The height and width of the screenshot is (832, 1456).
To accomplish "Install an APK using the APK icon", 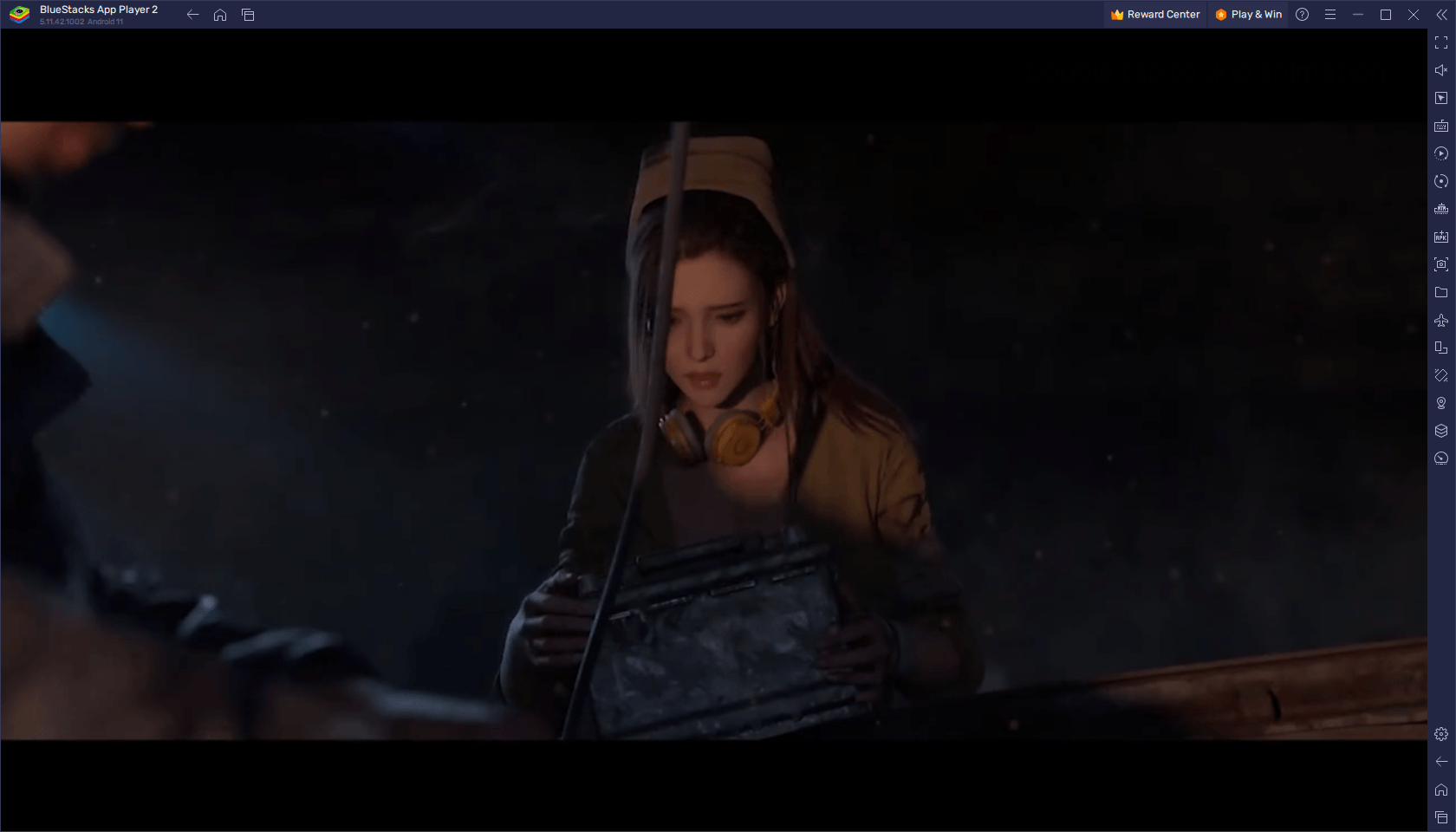I will pyautogui.click(x=1441, y=237).
